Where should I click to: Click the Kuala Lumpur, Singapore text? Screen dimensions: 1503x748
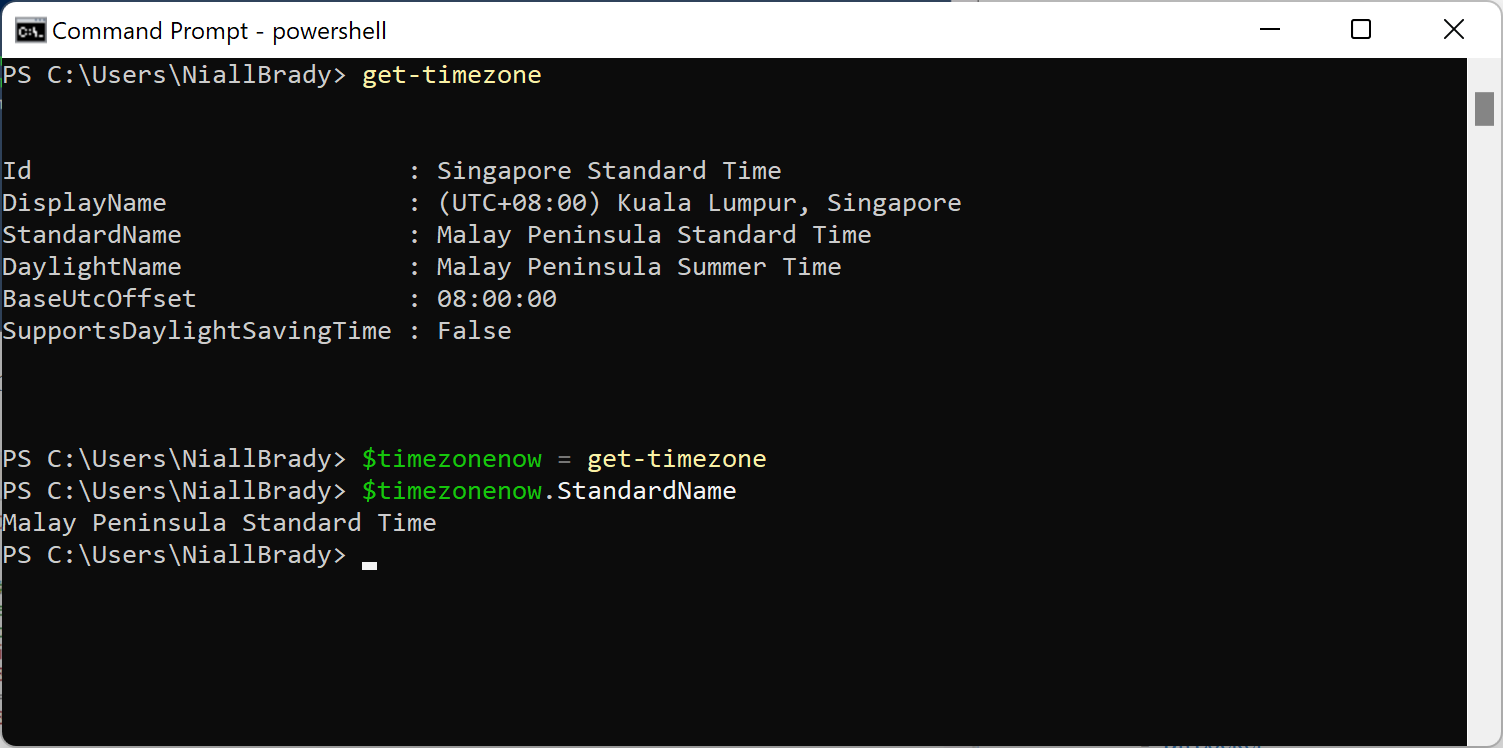click(790, 202)
